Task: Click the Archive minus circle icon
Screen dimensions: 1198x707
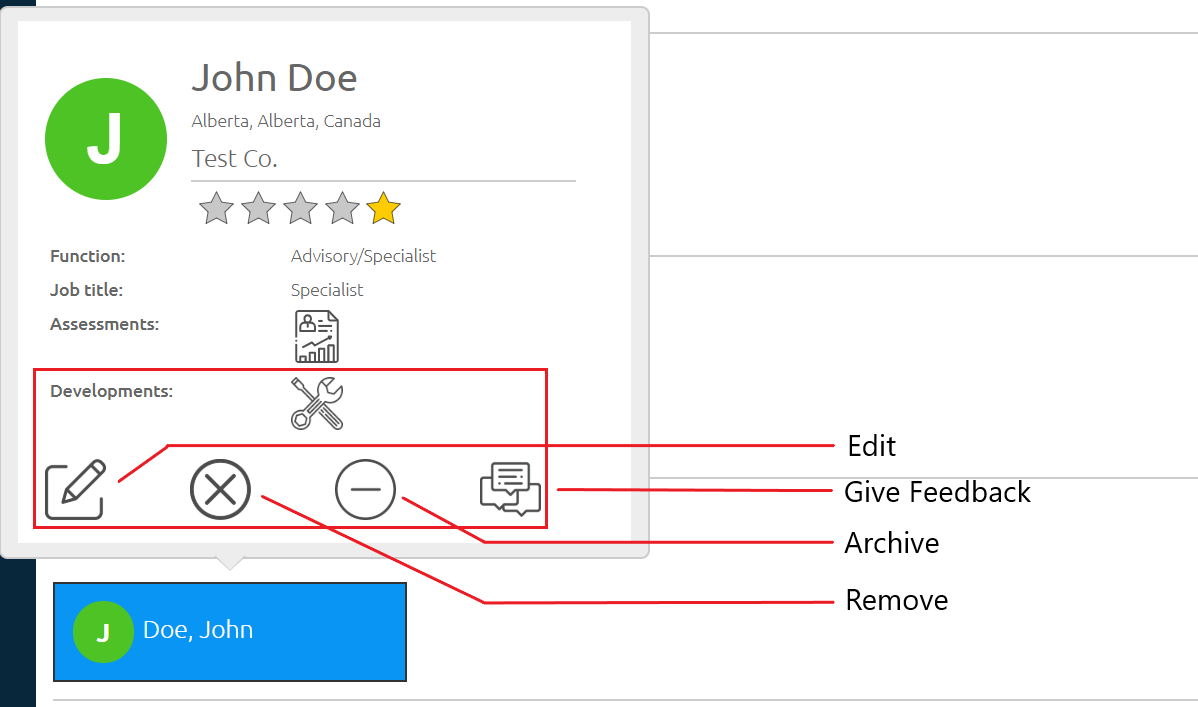Action: pyautogui.click(x=365, y=489)
